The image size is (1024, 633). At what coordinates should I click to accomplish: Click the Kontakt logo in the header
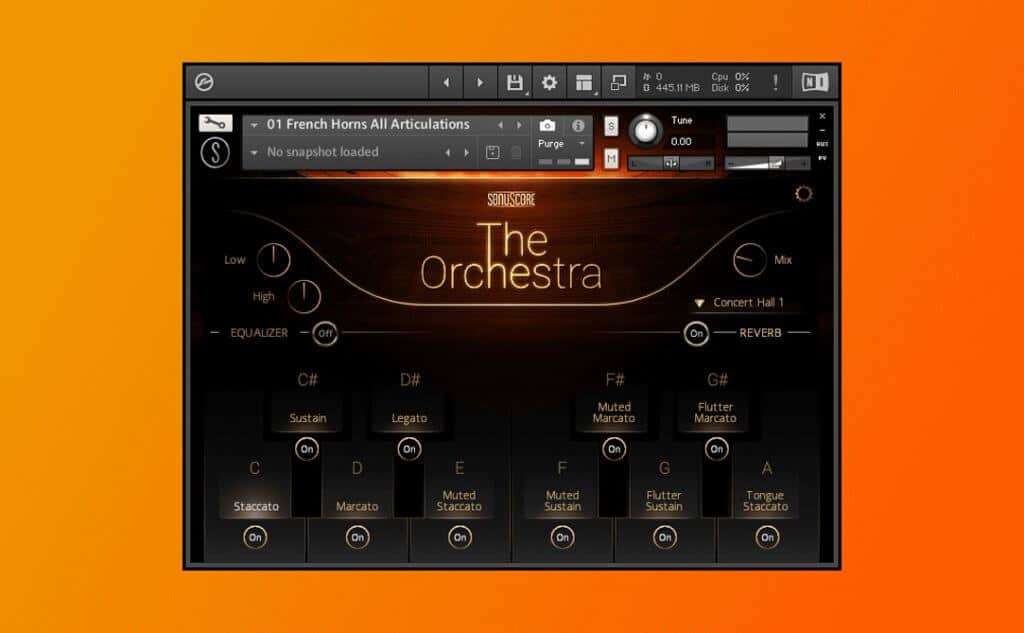click(204, 82)
